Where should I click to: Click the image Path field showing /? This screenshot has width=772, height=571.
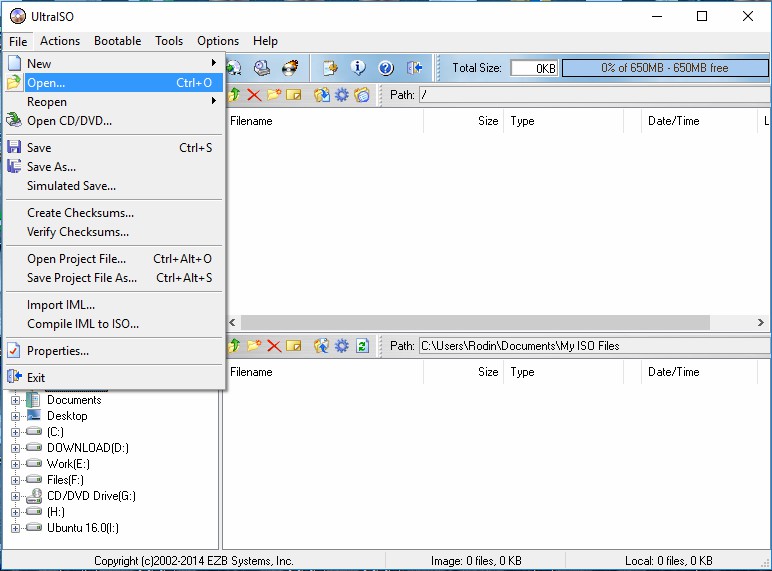[x=595, y=95]
